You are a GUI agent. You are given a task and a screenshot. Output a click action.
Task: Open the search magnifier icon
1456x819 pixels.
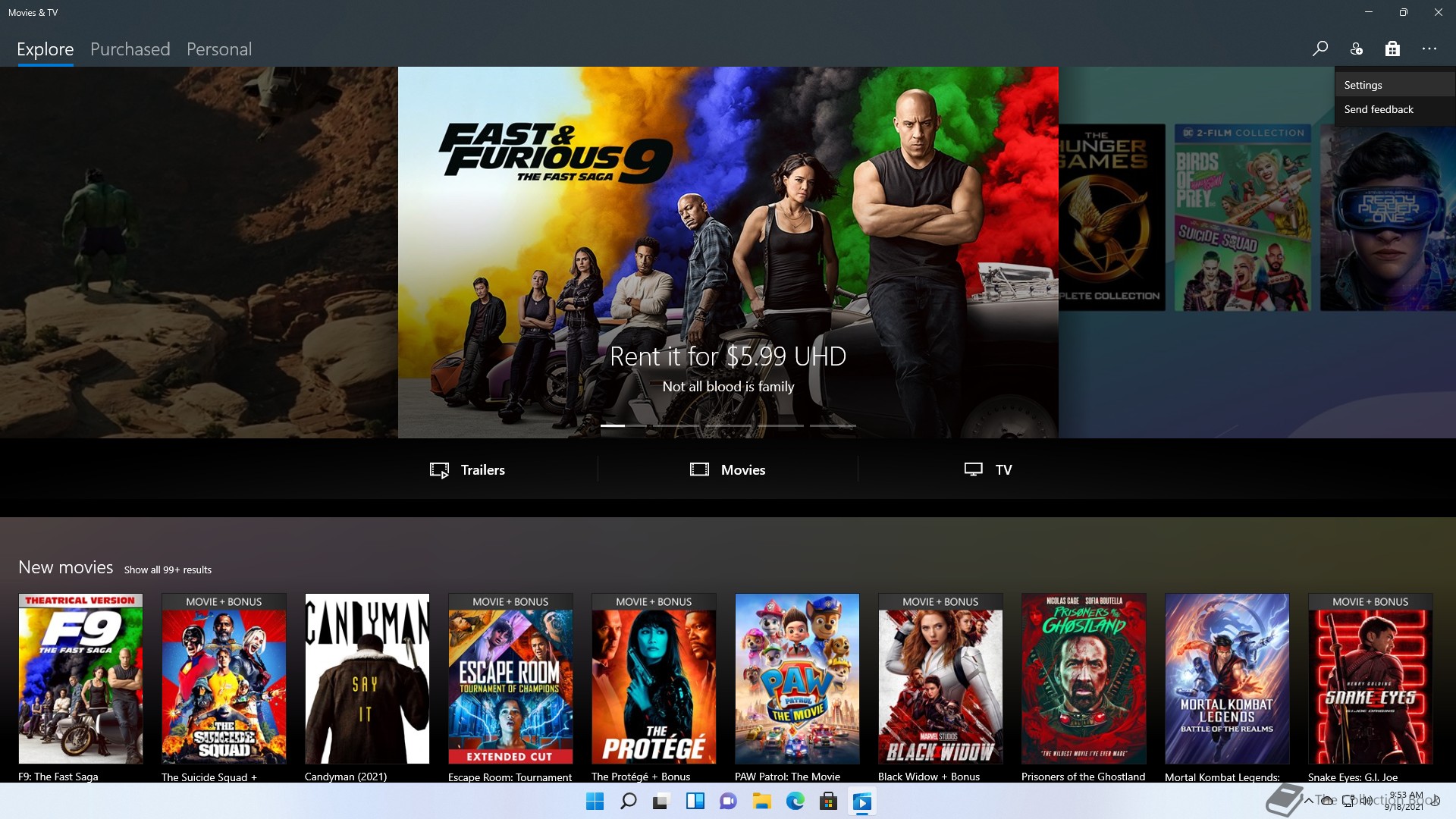[x=1320, y=49]
